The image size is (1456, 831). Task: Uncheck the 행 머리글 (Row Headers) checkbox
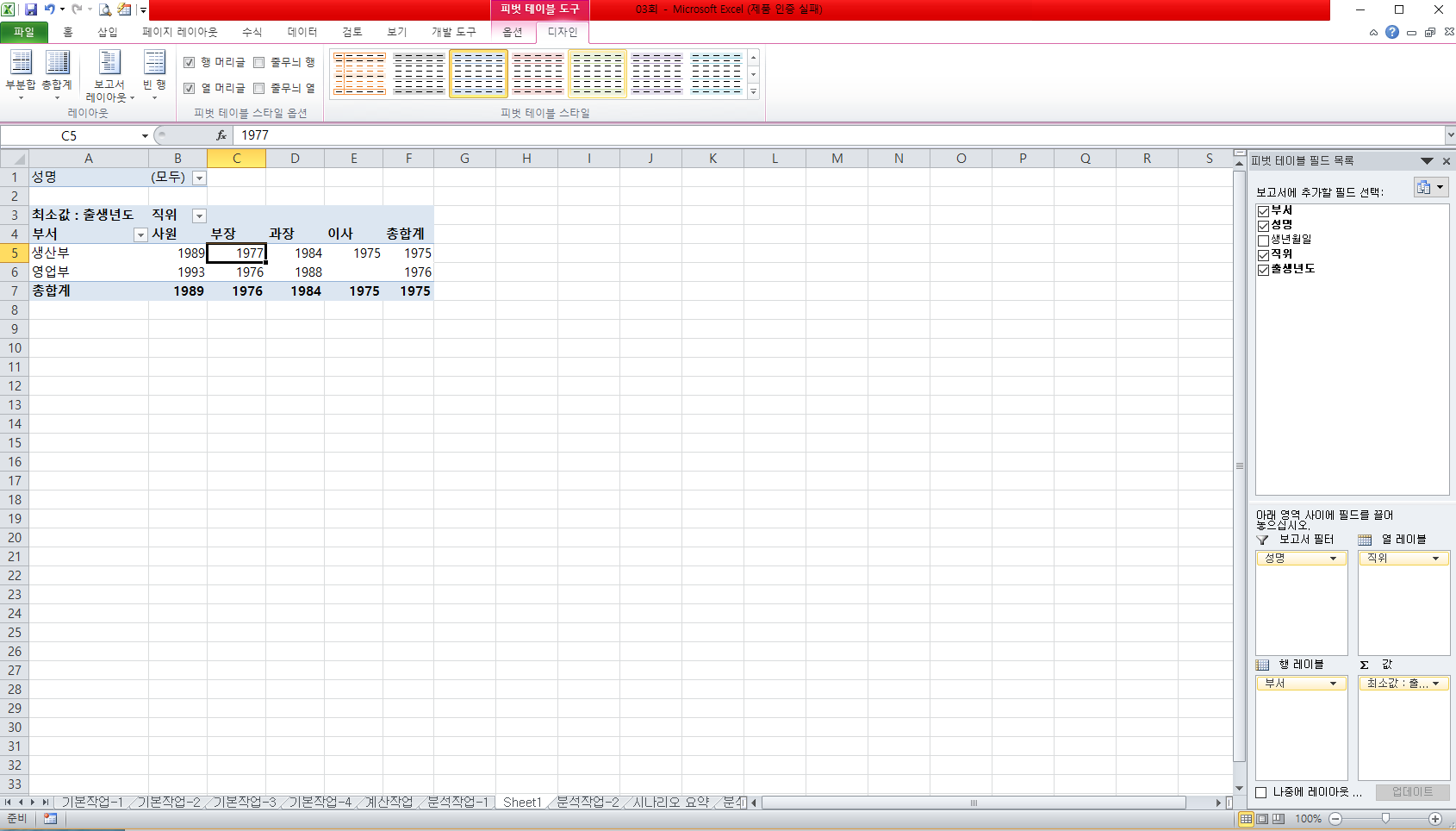coord(190,62)
